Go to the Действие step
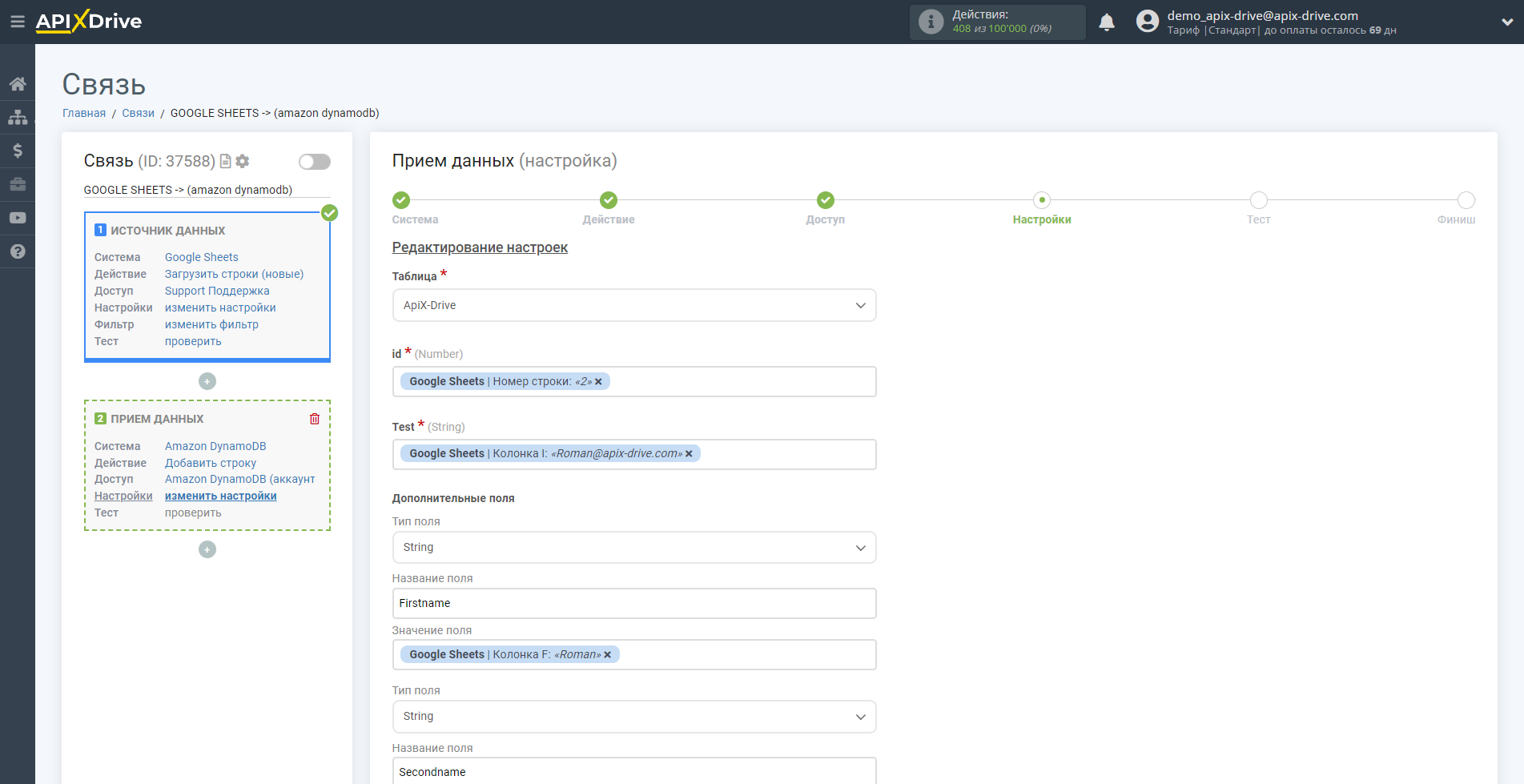 tap(609, 200)
